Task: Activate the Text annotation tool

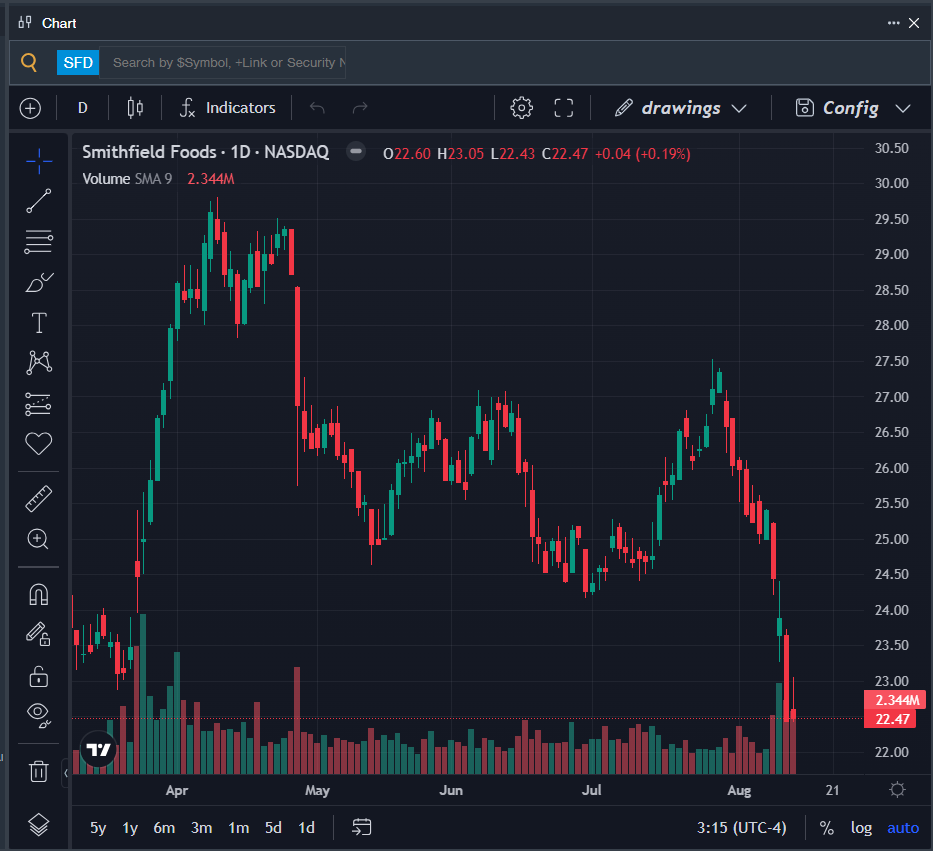Action: pyautogui.click(x=39, y=323)
